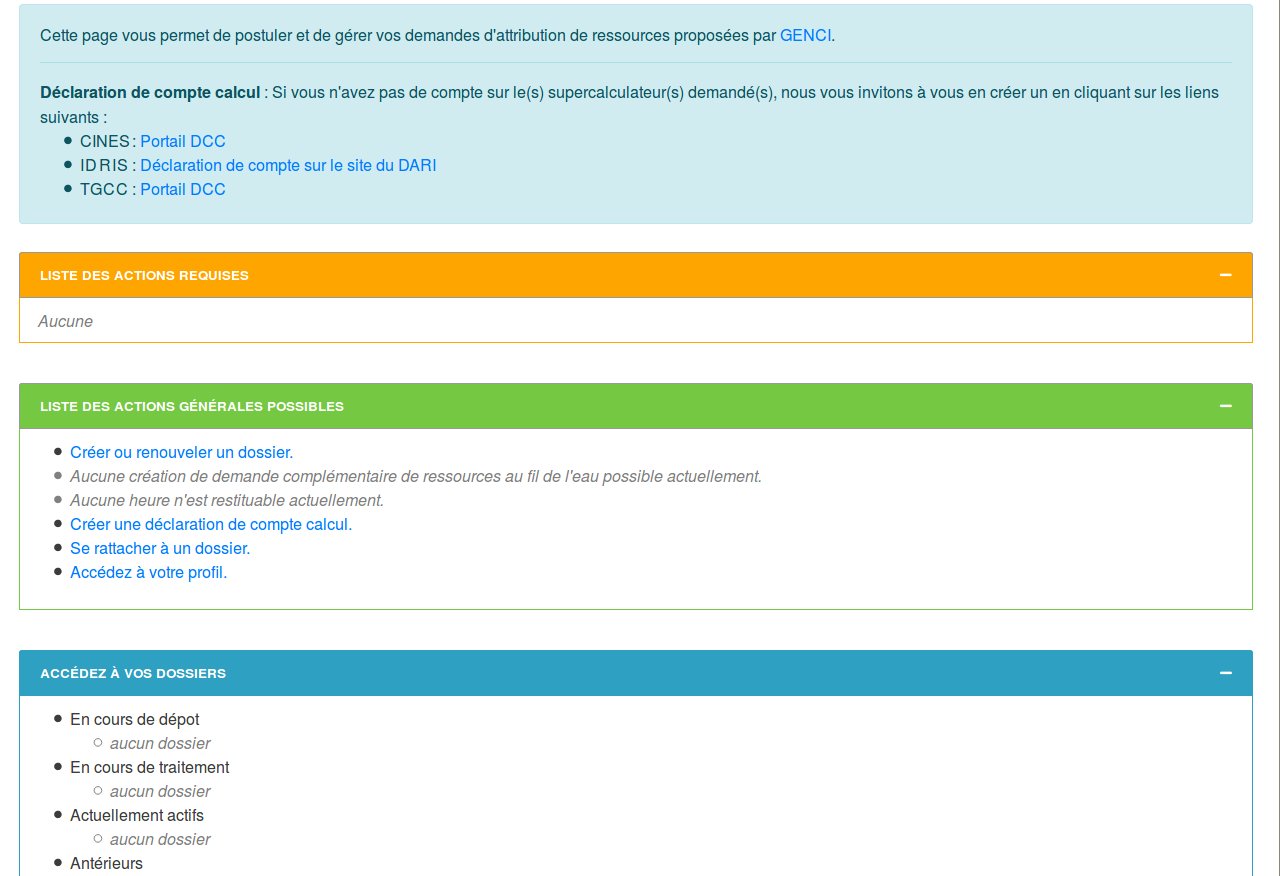The image size is (1280, 876).
Task: Select the "Actuellement actifs" item
Action: click(x=136, y=815)
